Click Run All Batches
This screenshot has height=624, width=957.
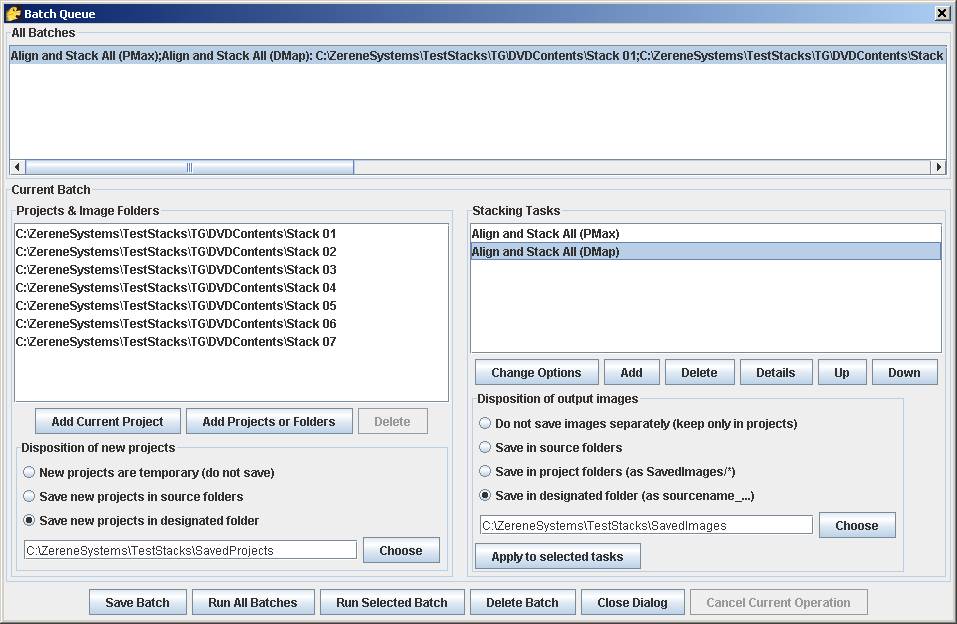point(253,602)
